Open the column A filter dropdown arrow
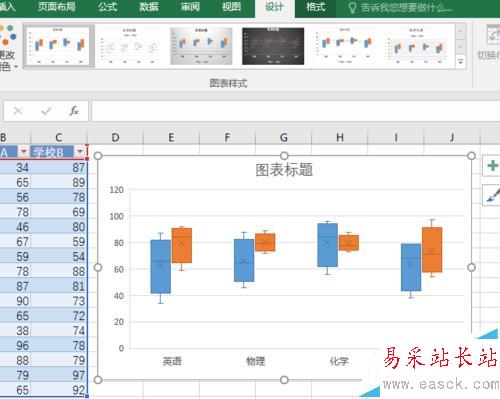The image size is (500, 399). [x=23, y=152]
